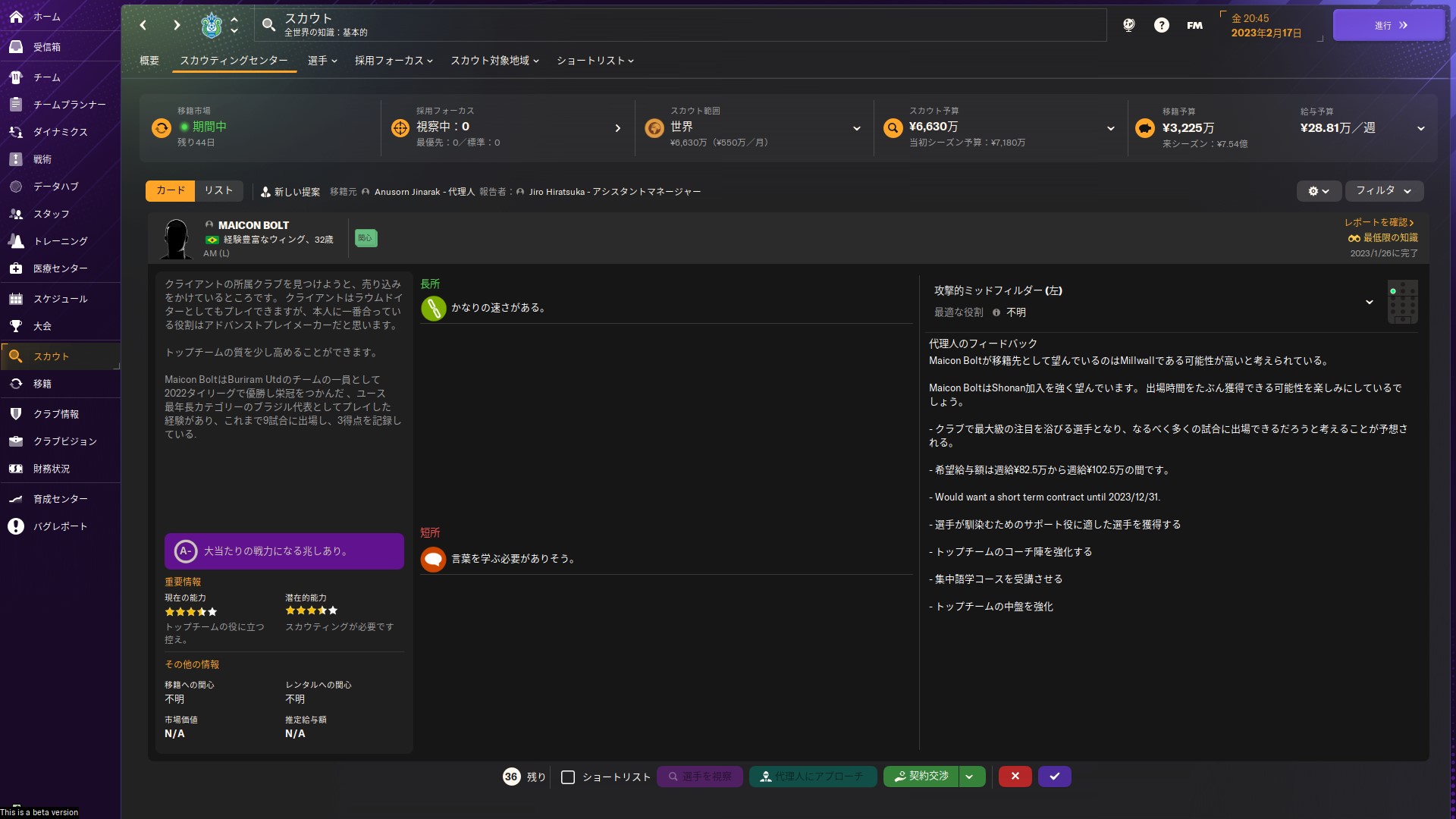This screenshot has height=819, width=1456.
Task: Check the ショートリスト checkbox at the bottom
Action: [x=567, y=777]
